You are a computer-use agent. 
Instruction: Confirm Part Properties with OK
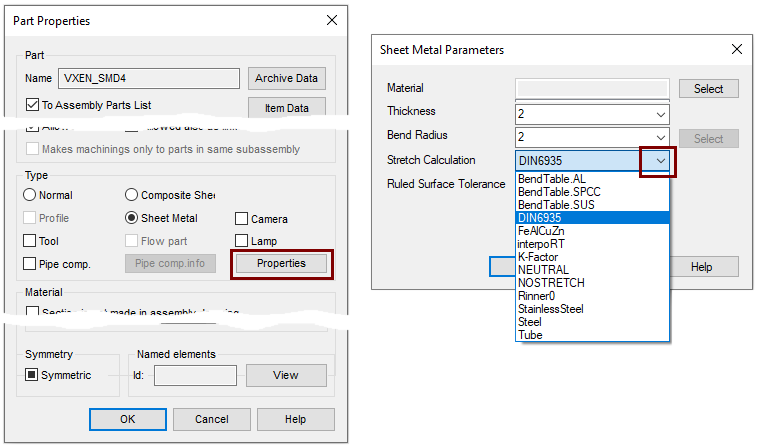(127, 419)
